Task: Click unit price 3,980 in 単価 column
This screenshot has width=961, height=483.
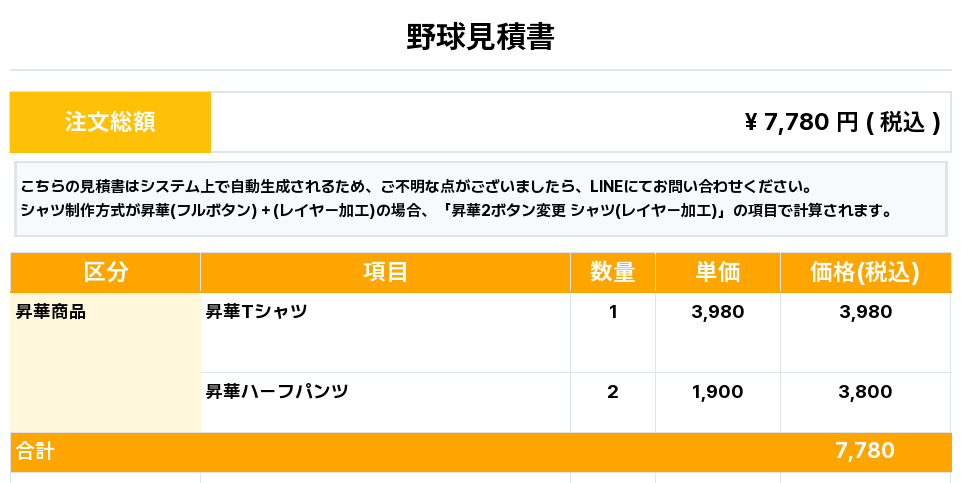Action: tap(718, 312)
